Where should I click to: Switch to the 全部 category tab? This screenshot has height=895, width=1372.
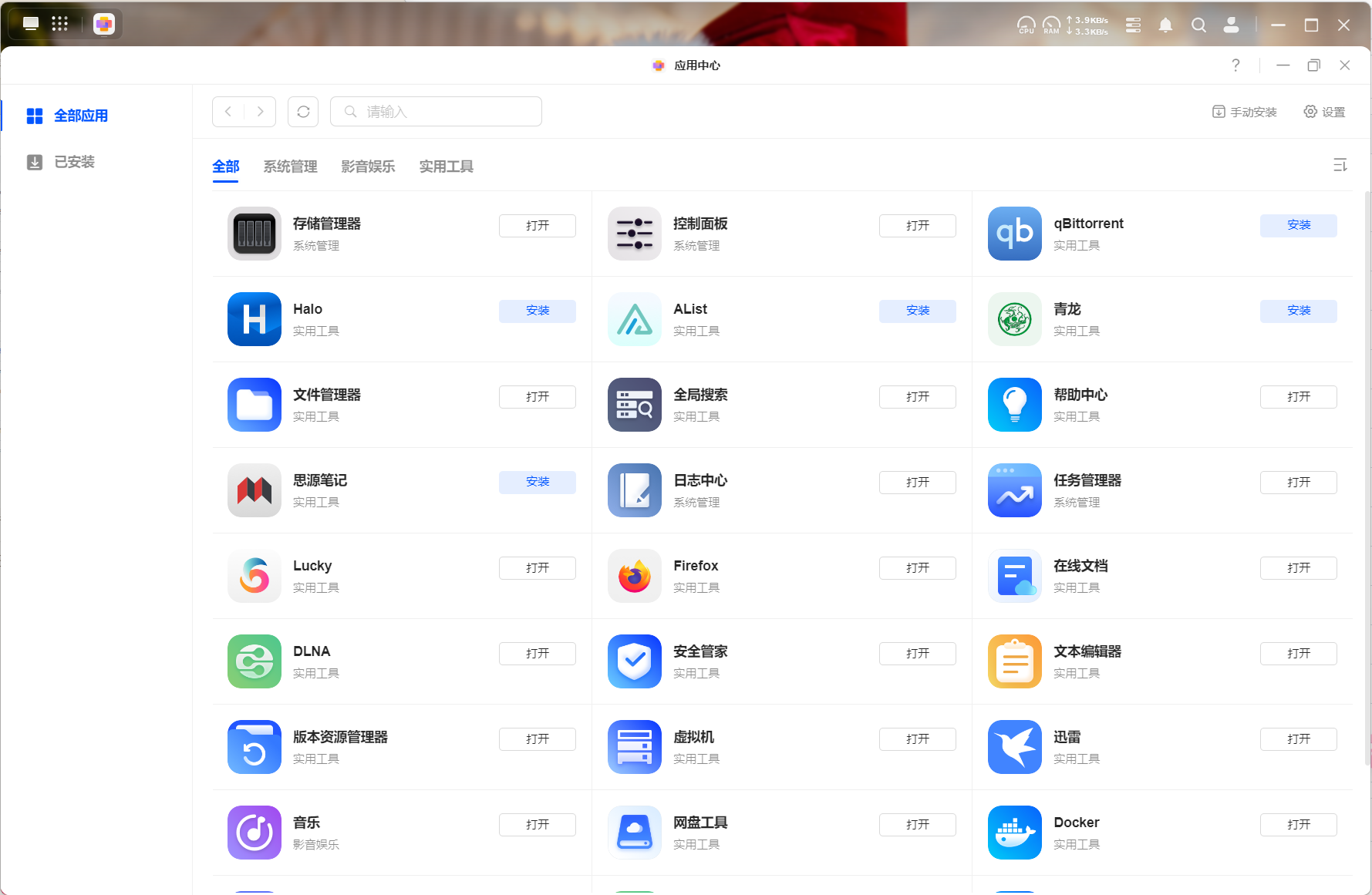point(226,167)
